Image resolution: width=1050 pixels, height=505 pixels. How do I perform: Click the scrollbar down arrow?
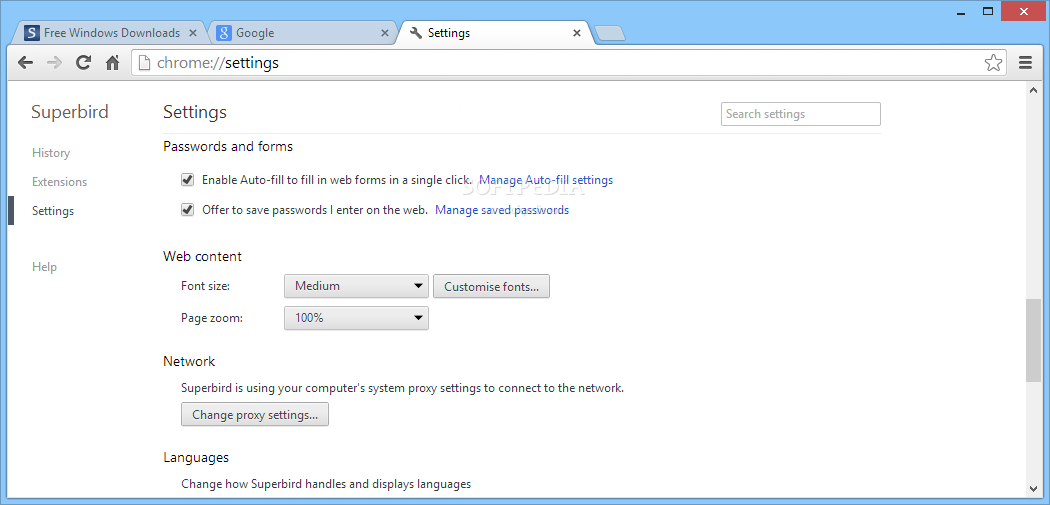pyautogui.click(x=1033, y=488)
